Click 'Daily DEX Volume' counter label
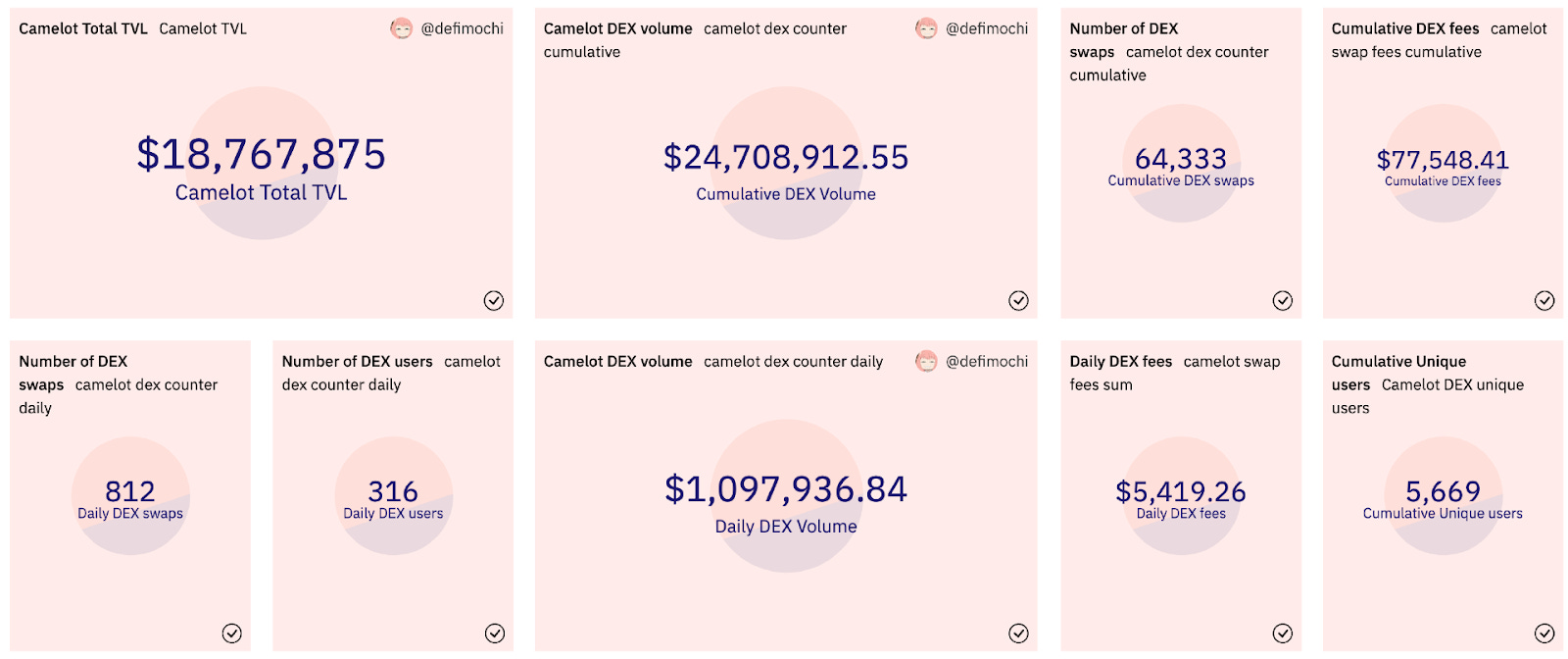 pyautogui.click(x=786, y=527)
